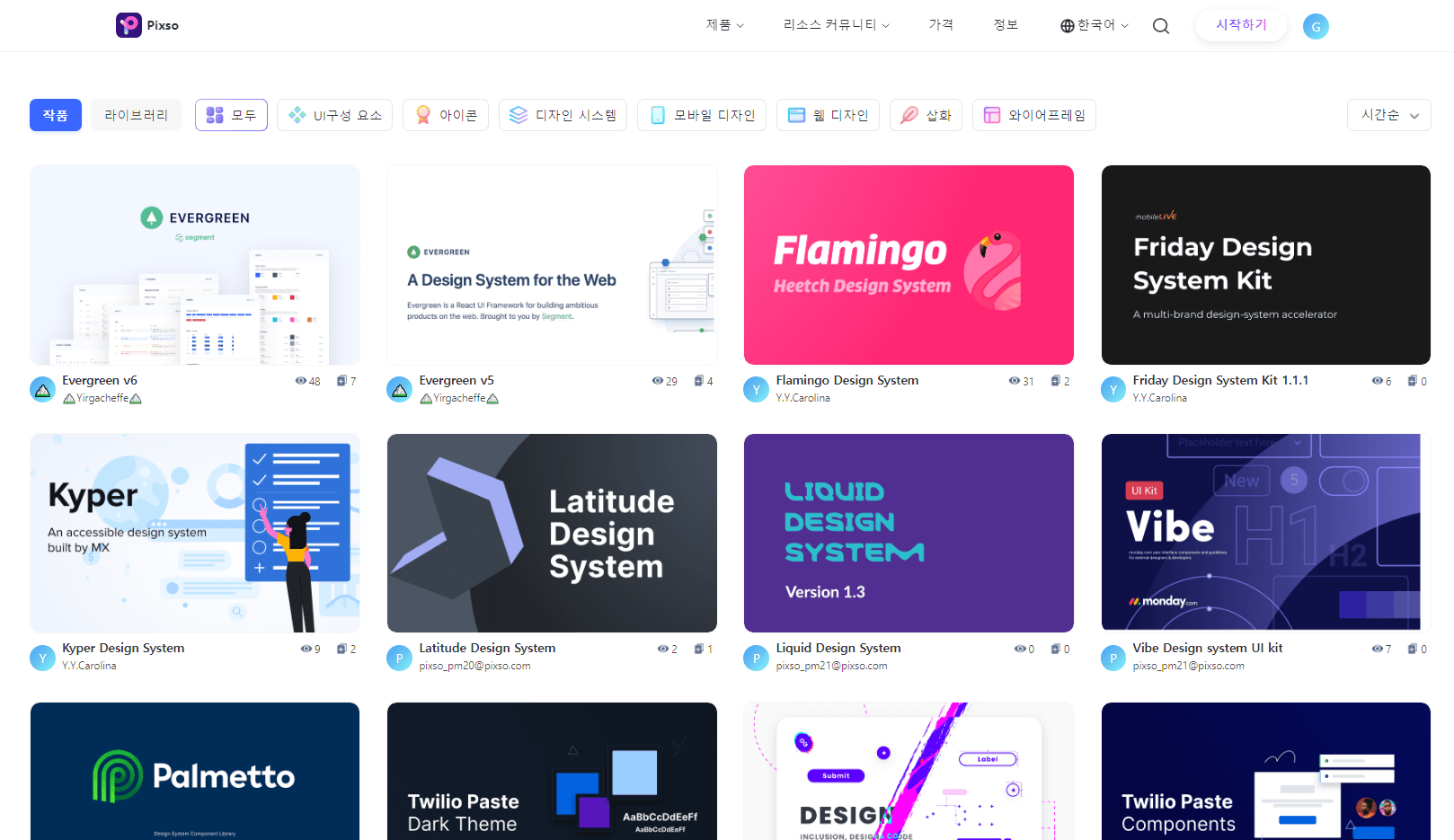Image resolution: width=1454 pixels, height=840 pixels.
Task: Filter by 모바일 디자인 category
Action: [x=702, y=115]
